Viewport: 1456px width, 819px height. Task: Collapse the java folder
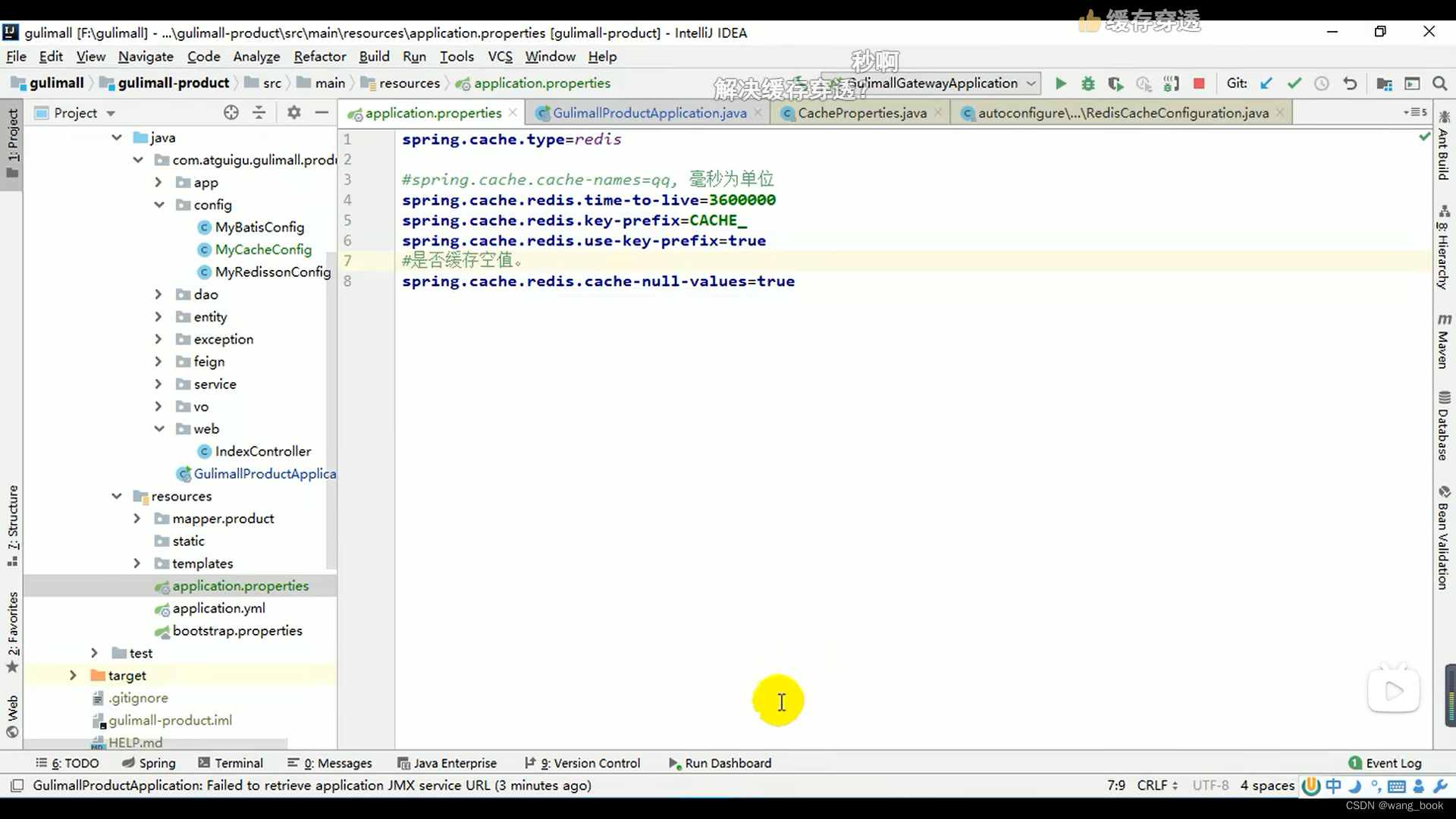point(116,137)
